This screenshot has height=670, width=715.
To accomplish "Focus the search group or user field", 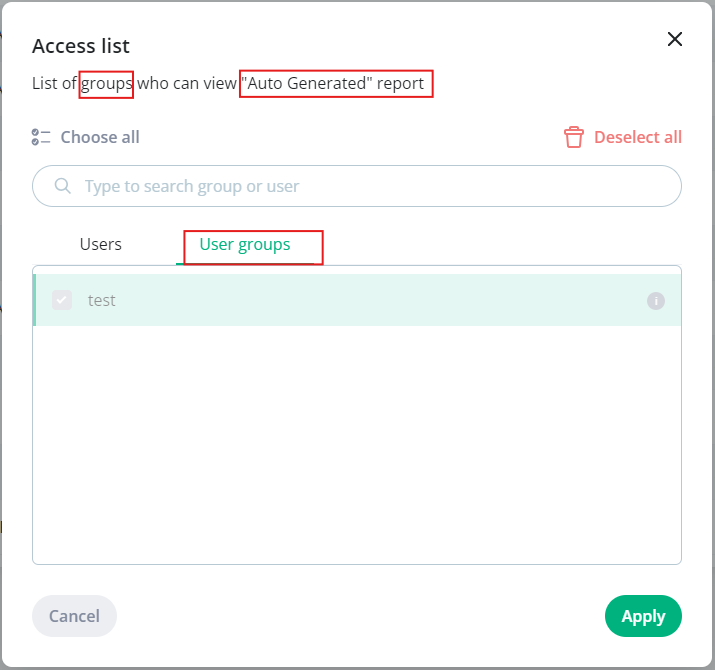I will pyautogui.click(x=357, y=186).
